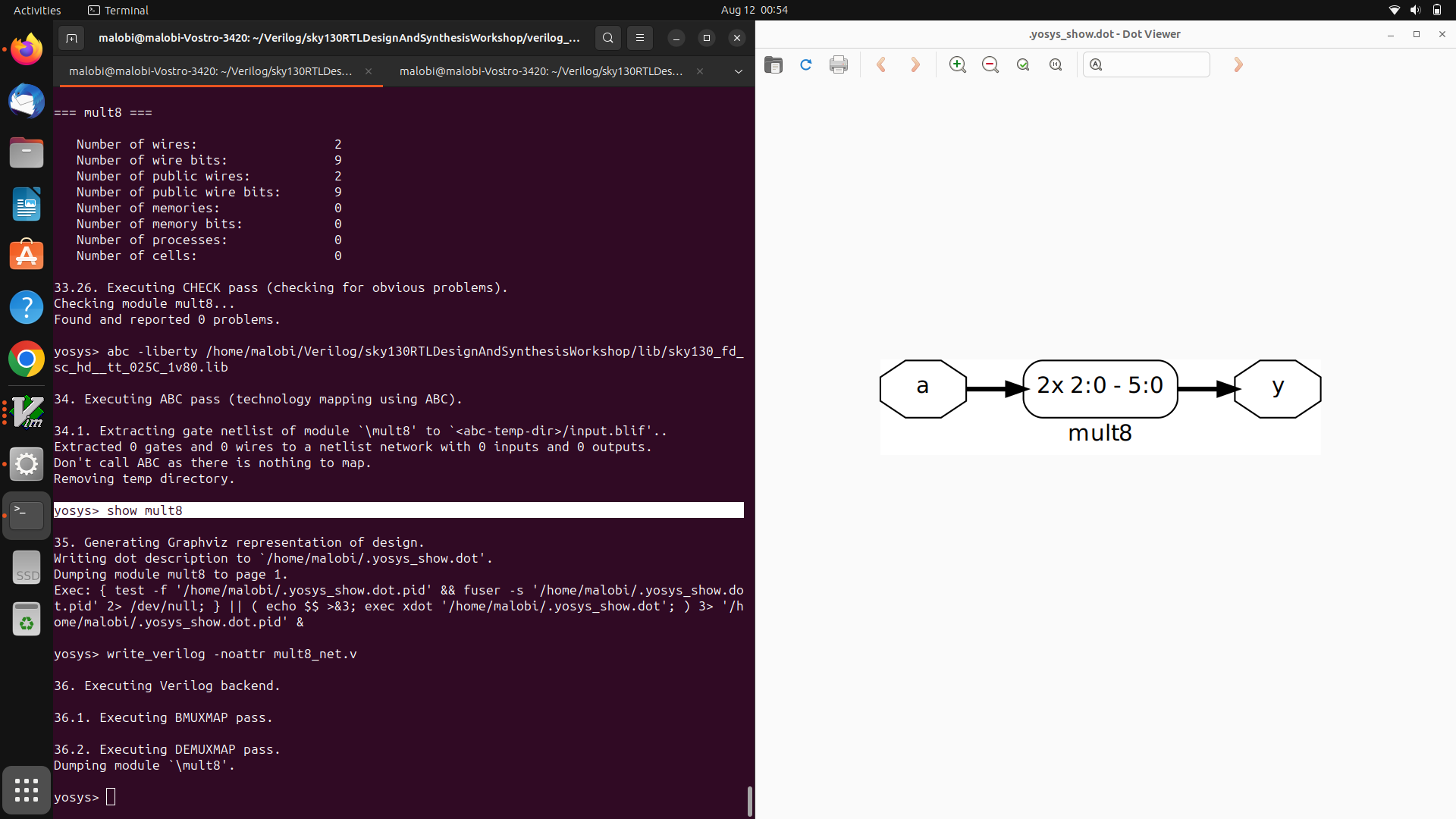1456x819 pixels.
Task: Find next match in Dot Viewer search
Action: pyautogui.click(x=1238, y=64)
